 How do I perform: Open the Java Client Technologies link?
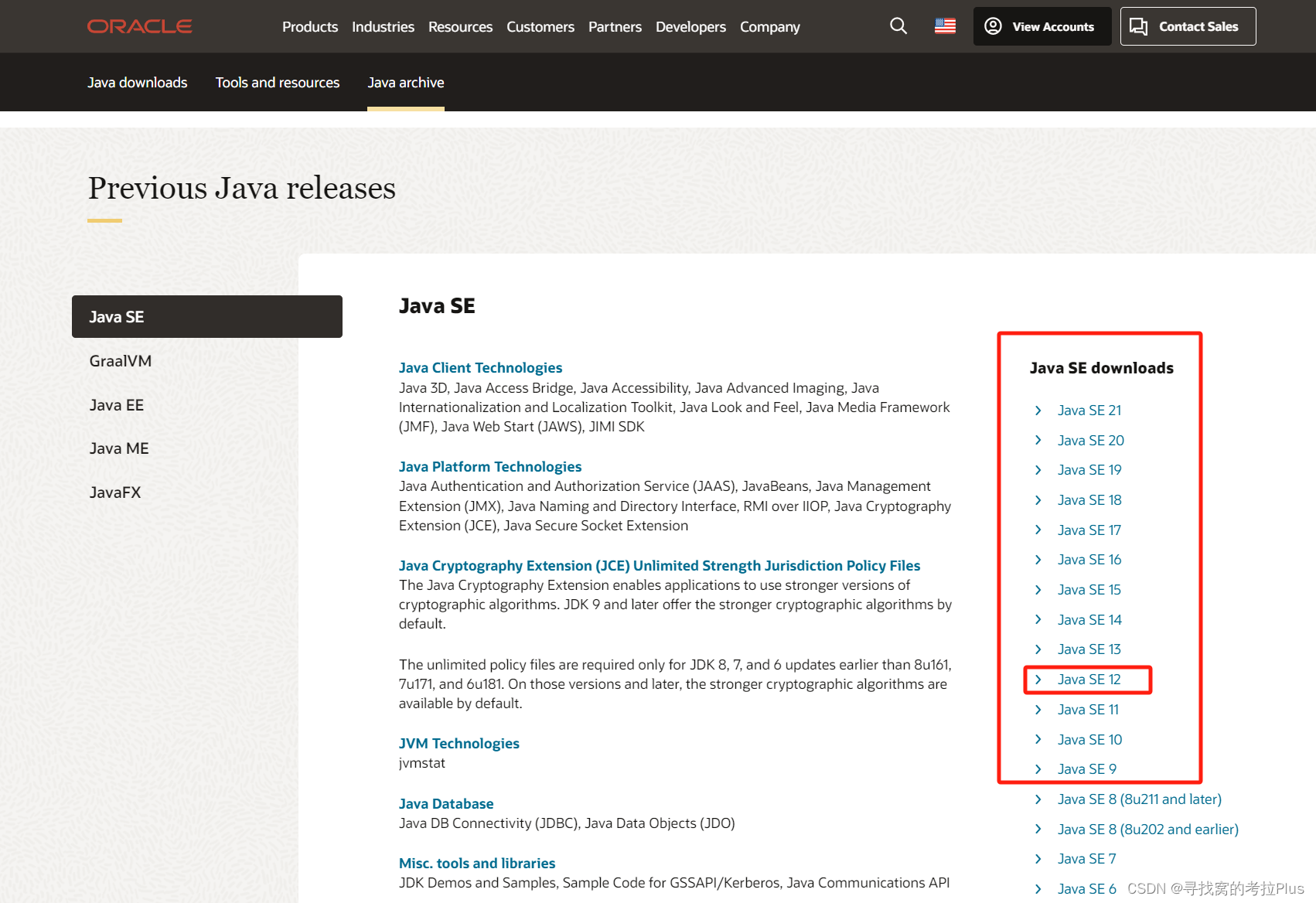(480, 368)
